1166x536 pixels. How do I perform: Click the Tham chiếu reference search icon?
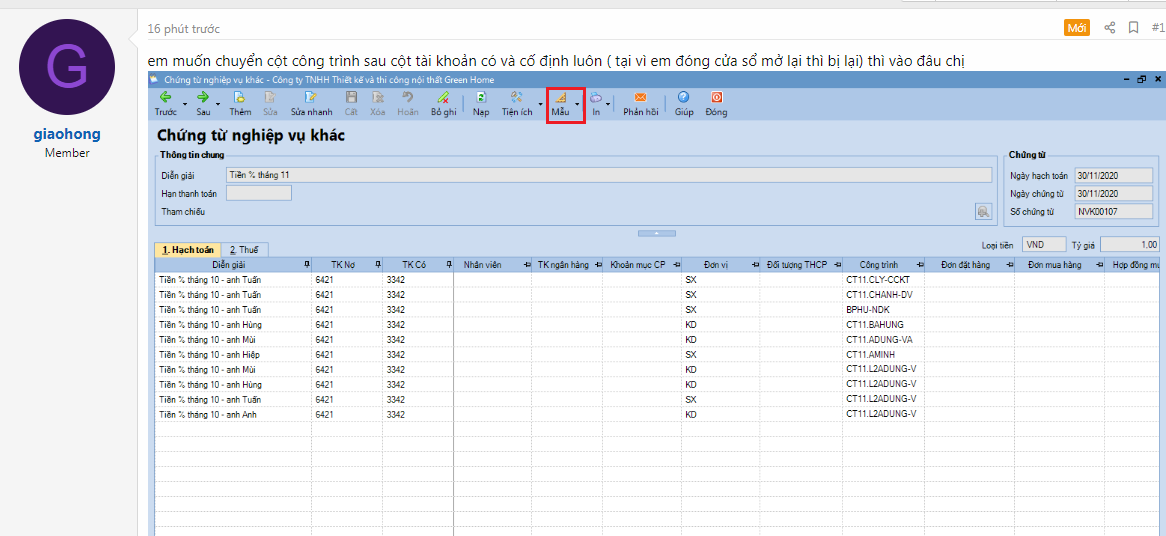click(x=984, y=212)
